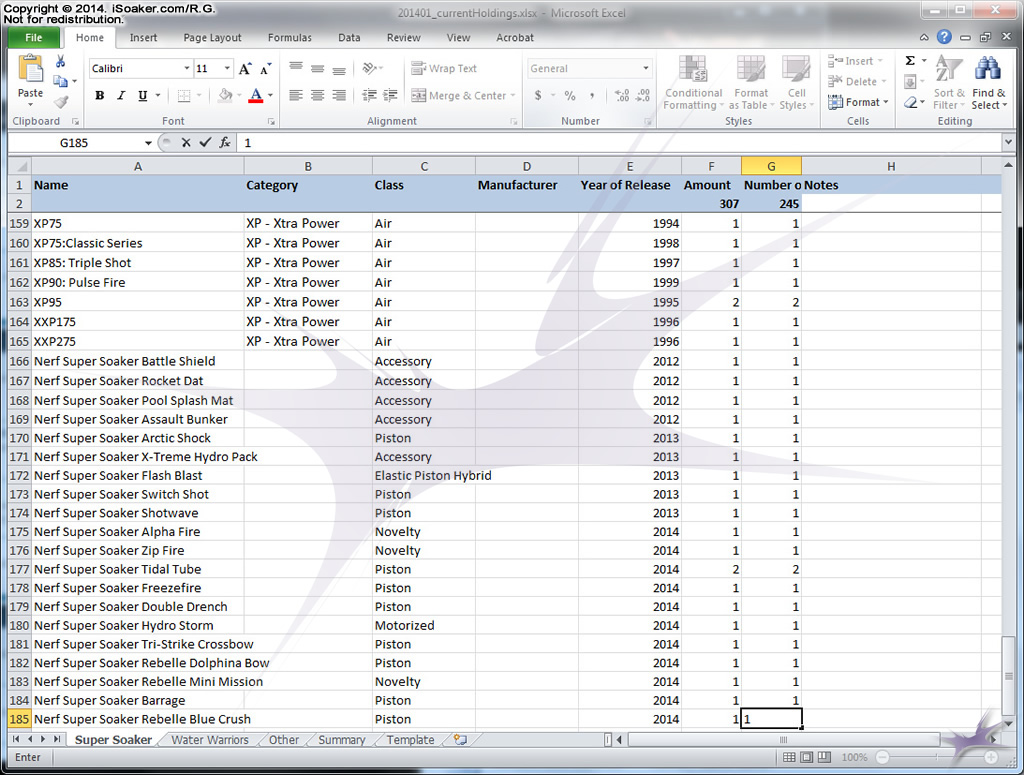Apply Comma Style number format
The image size is (1024, 775).
pyautogui.click(x=592, y=95)
